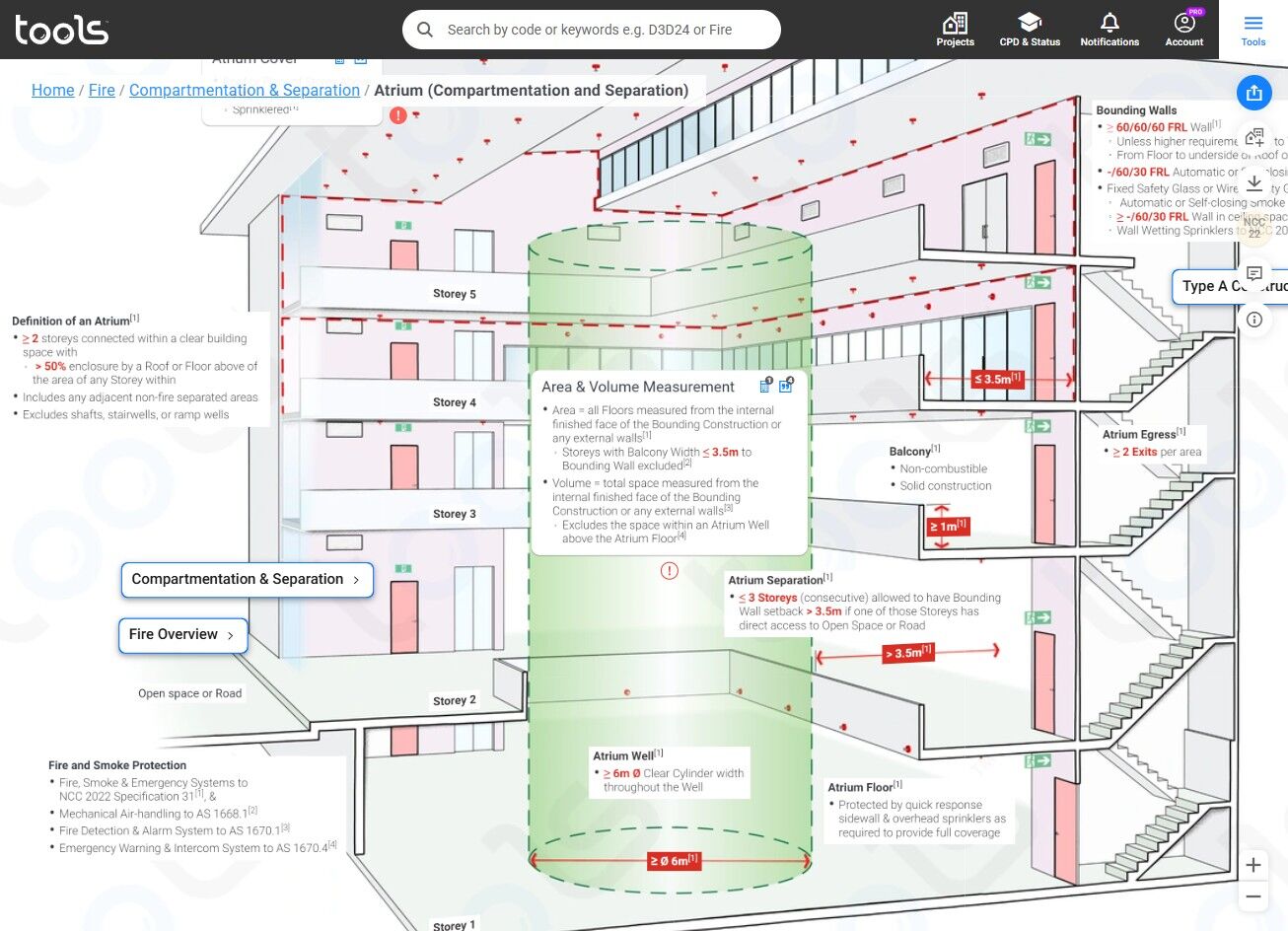Open calculator icon in Area & Volume Measurement
This screenshot has height=931, width=1288.
click(x=765, y=387)
